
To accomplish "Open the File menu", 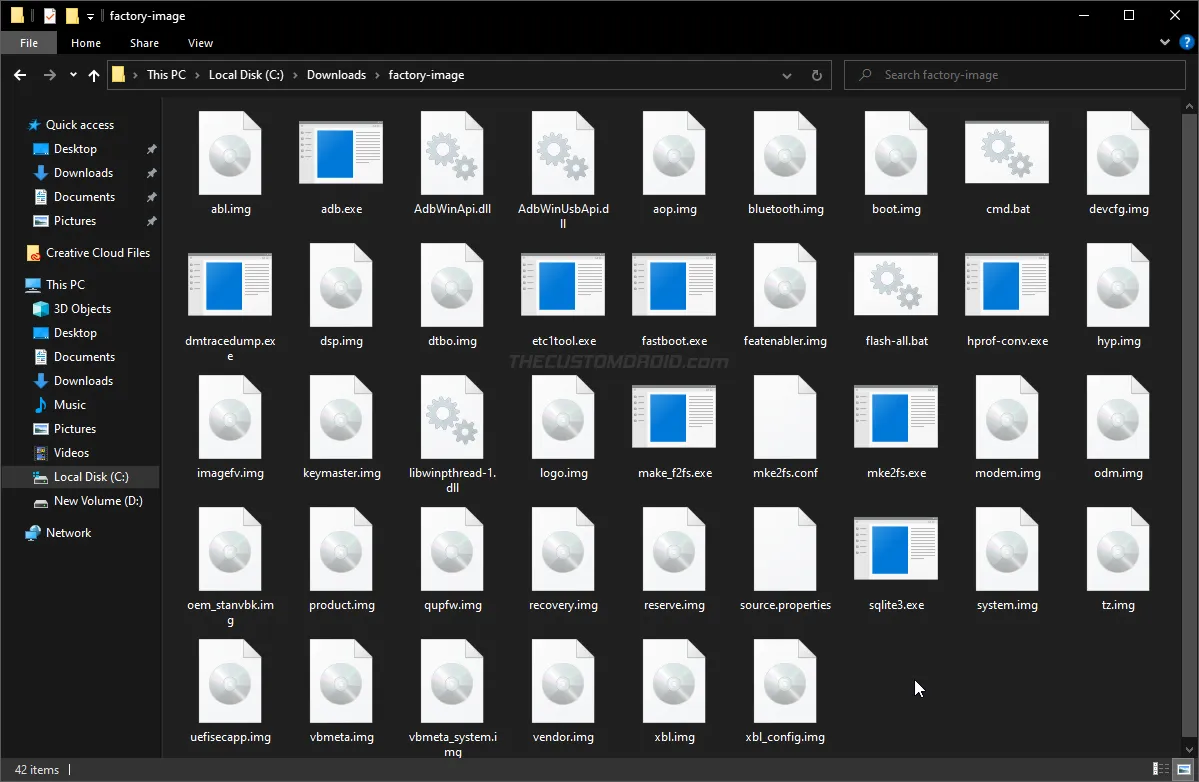I will [28, 43].
